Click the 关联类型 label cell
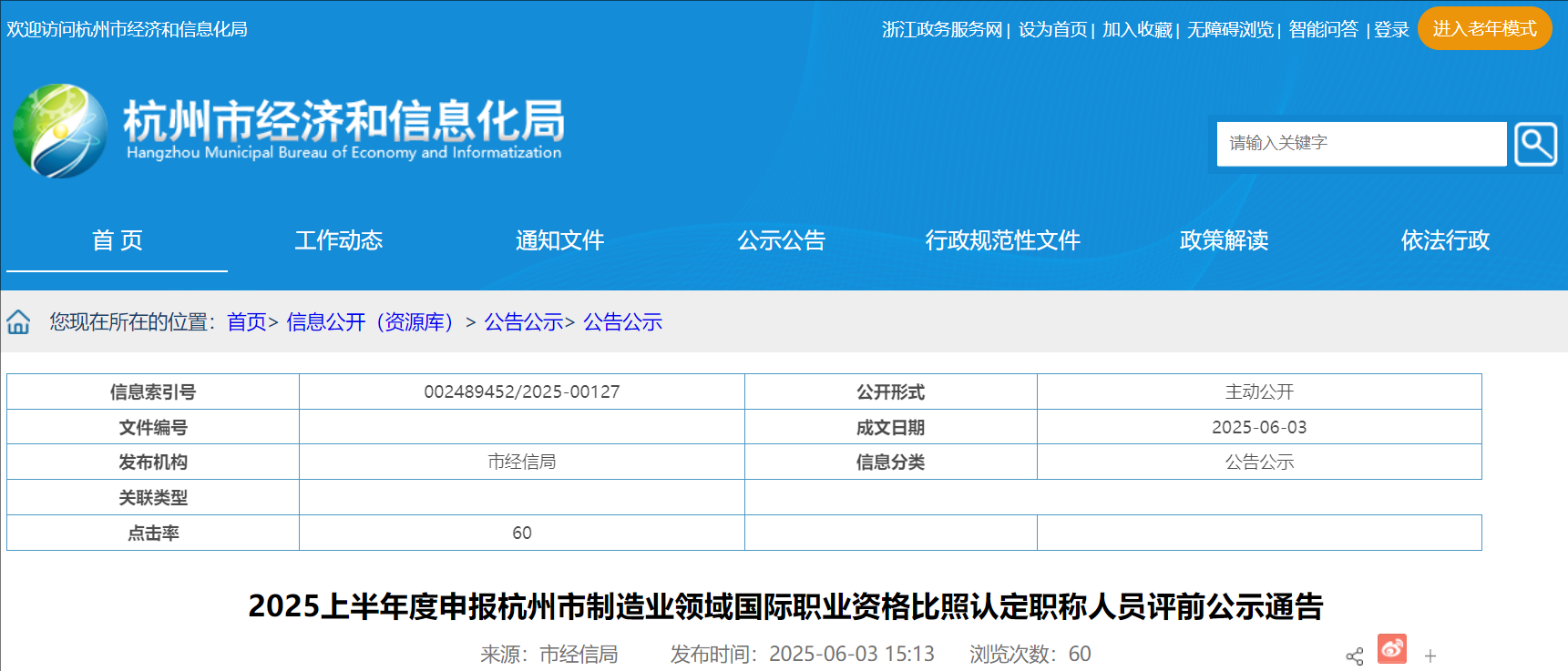The width and height of the screenshot is (1568, 671). pyautogui.click(x=153, y=497)
